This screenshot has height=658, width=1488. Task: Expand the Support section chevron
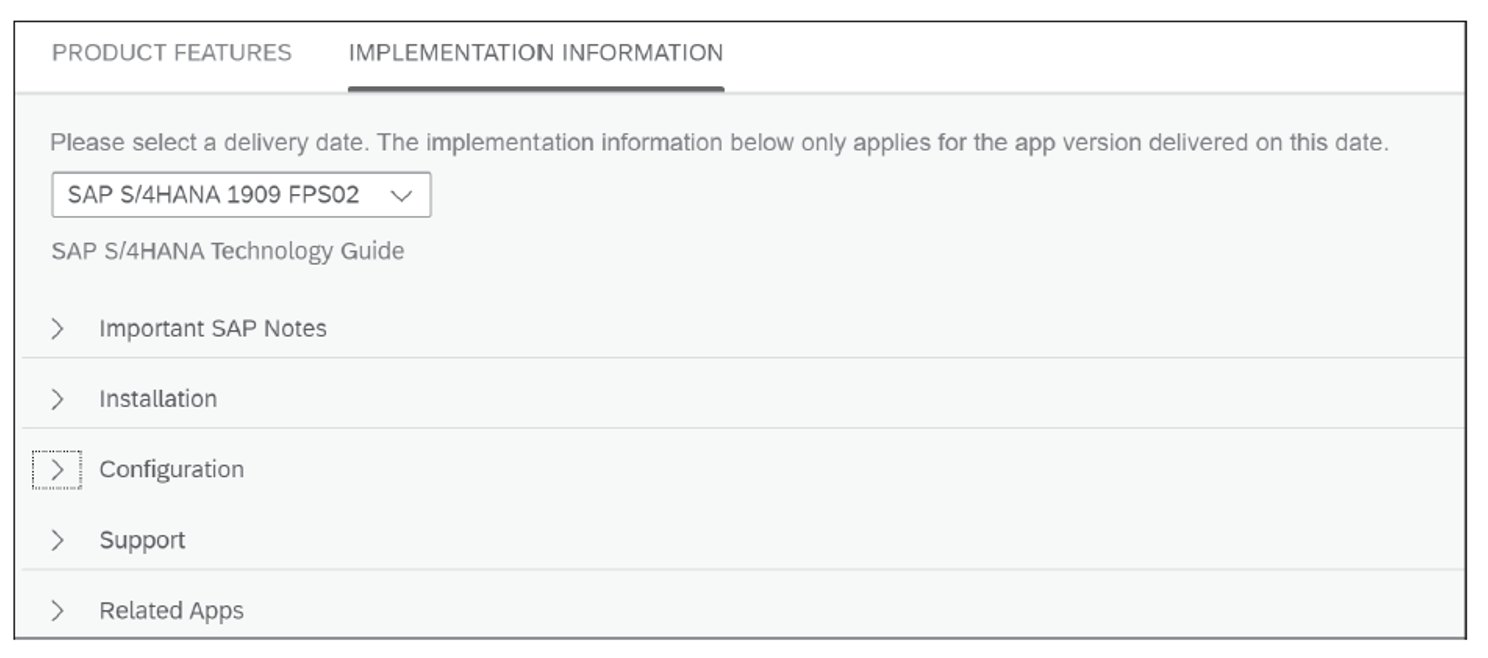point(57,540)
